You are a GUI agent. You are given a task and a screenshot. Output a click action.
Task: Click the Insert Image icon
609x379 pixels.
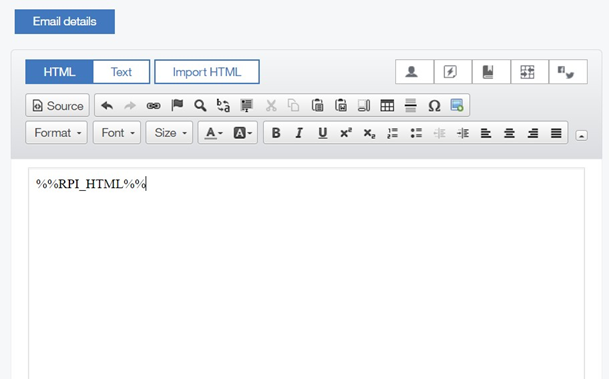point(457,105)
